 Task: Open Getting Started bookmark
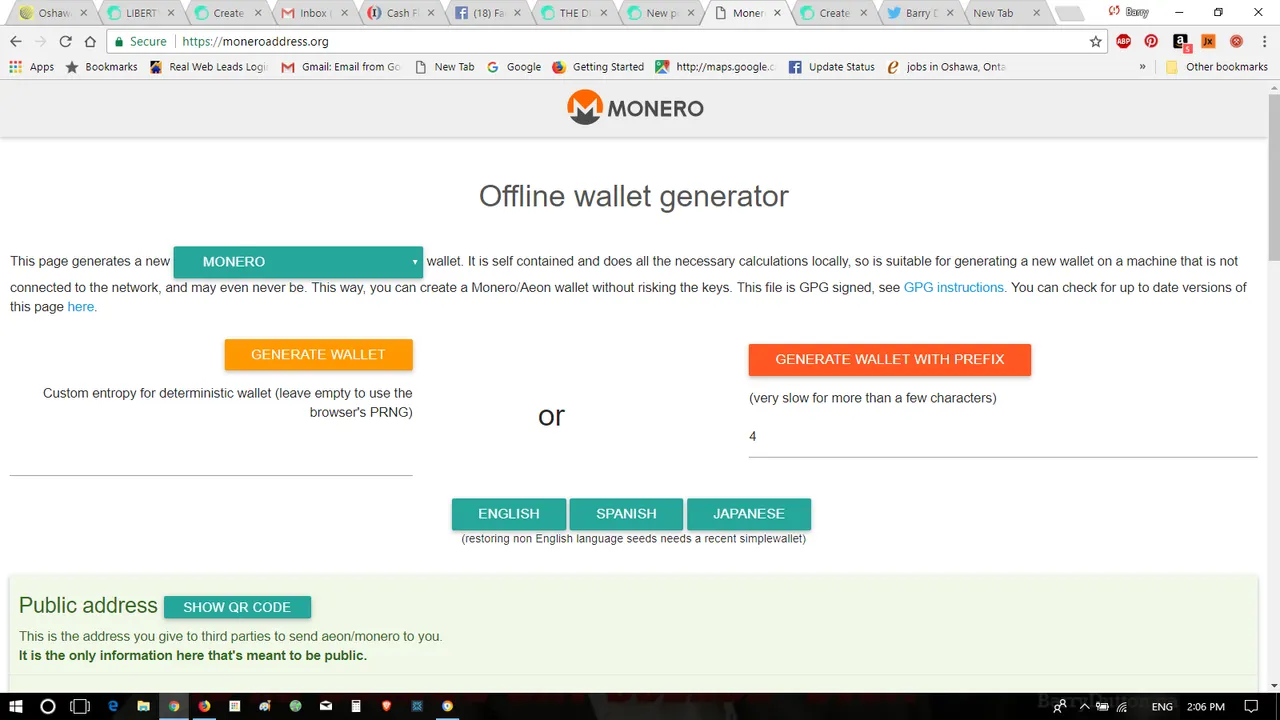(598, 67)
